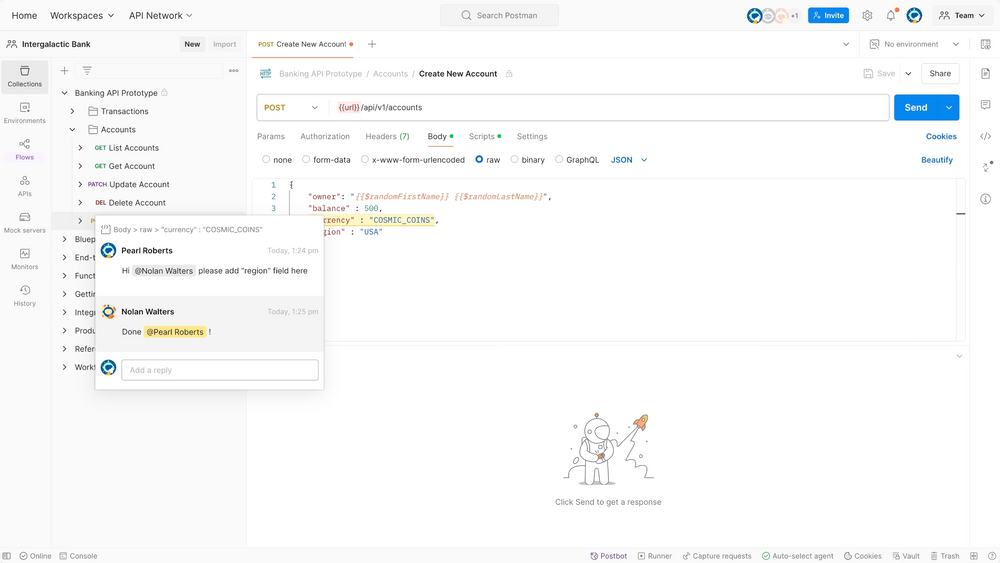
Task: Expand the Transactions folder
Action: click(73, 111)
